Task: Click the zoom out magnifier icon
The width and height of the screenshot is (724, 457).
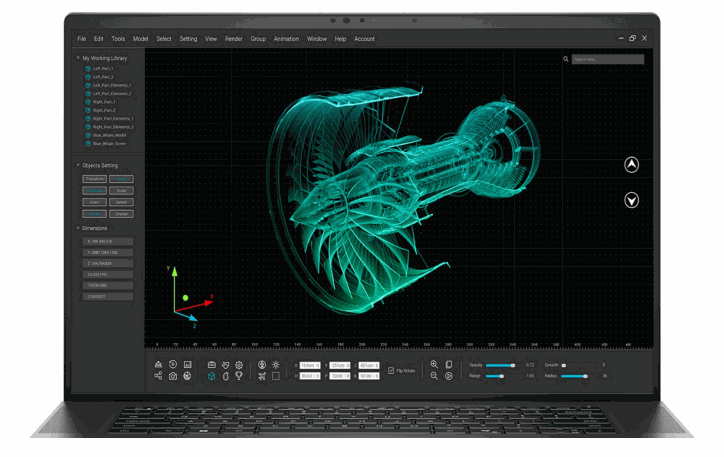Action: tap(434, 376)
